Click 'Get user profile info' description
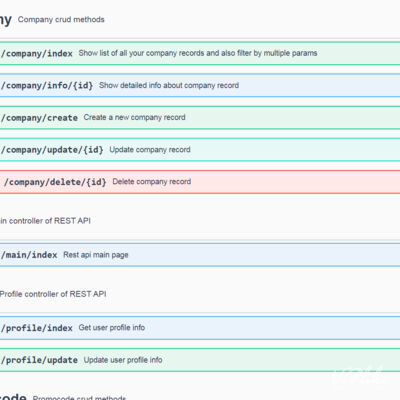The image size is (400, 400). (112, 328)
